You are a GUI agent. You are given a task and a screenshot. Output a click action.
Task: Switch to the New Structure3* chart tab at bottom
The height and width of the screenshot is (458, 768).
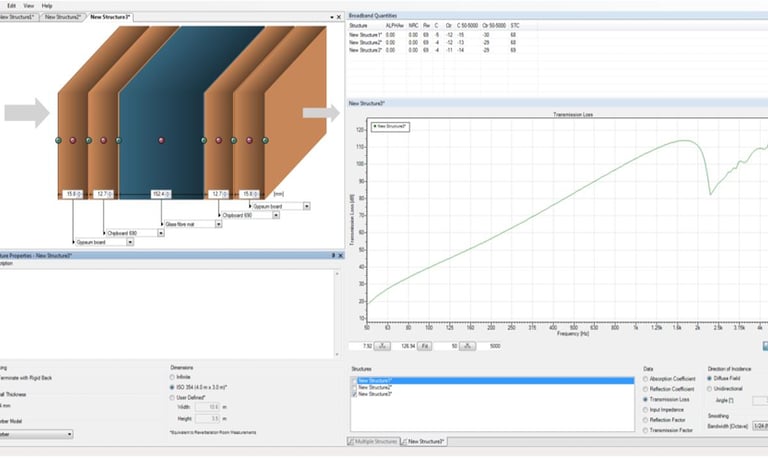[x=423, y=441]
